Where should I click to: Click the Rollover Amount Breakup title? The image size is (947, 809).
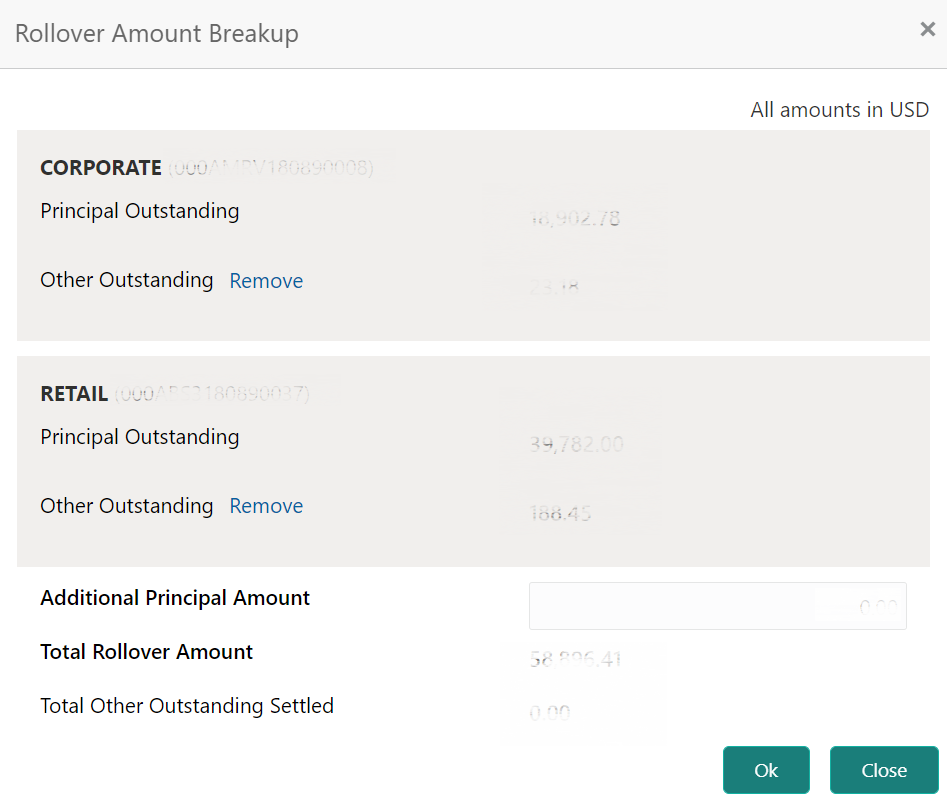tap(157, 33)
